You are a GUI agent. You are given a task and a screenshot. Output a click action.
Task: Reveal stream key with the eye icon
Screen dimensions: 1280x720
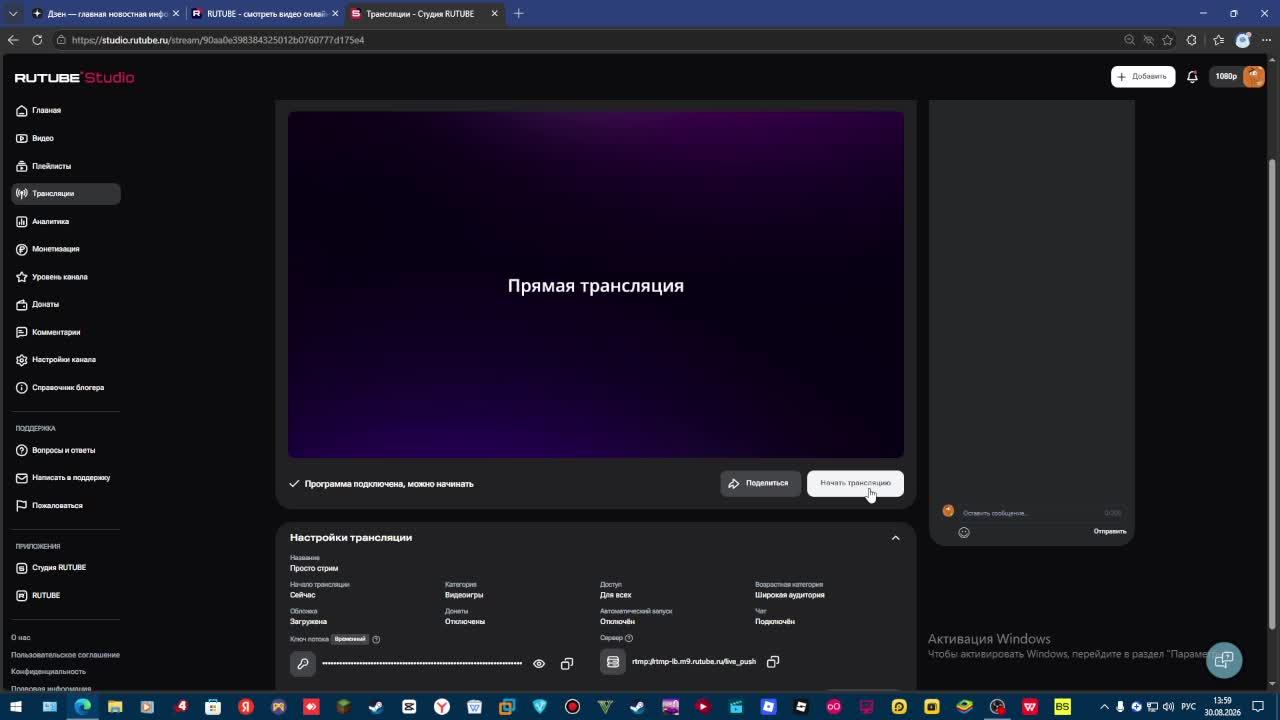tap(539, 664)
